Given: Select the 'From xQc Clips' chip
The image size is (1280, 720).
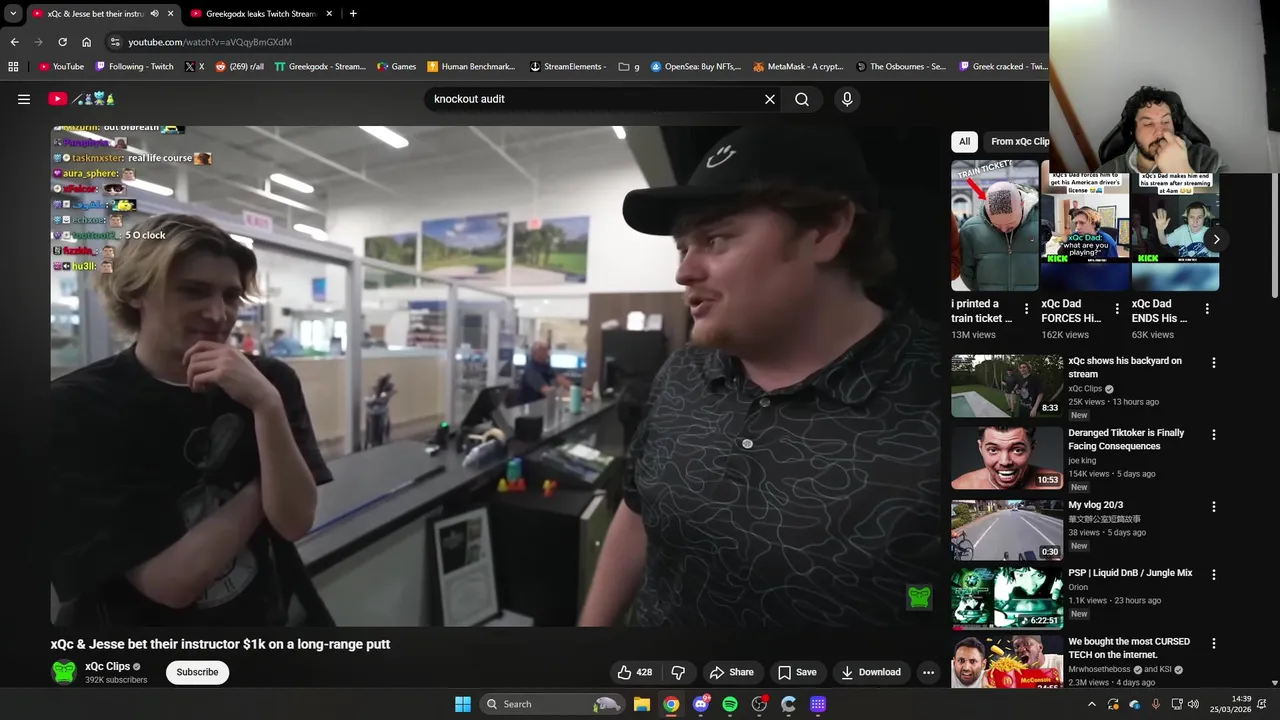Looking at the screenshot, I should click(1019, 141).
